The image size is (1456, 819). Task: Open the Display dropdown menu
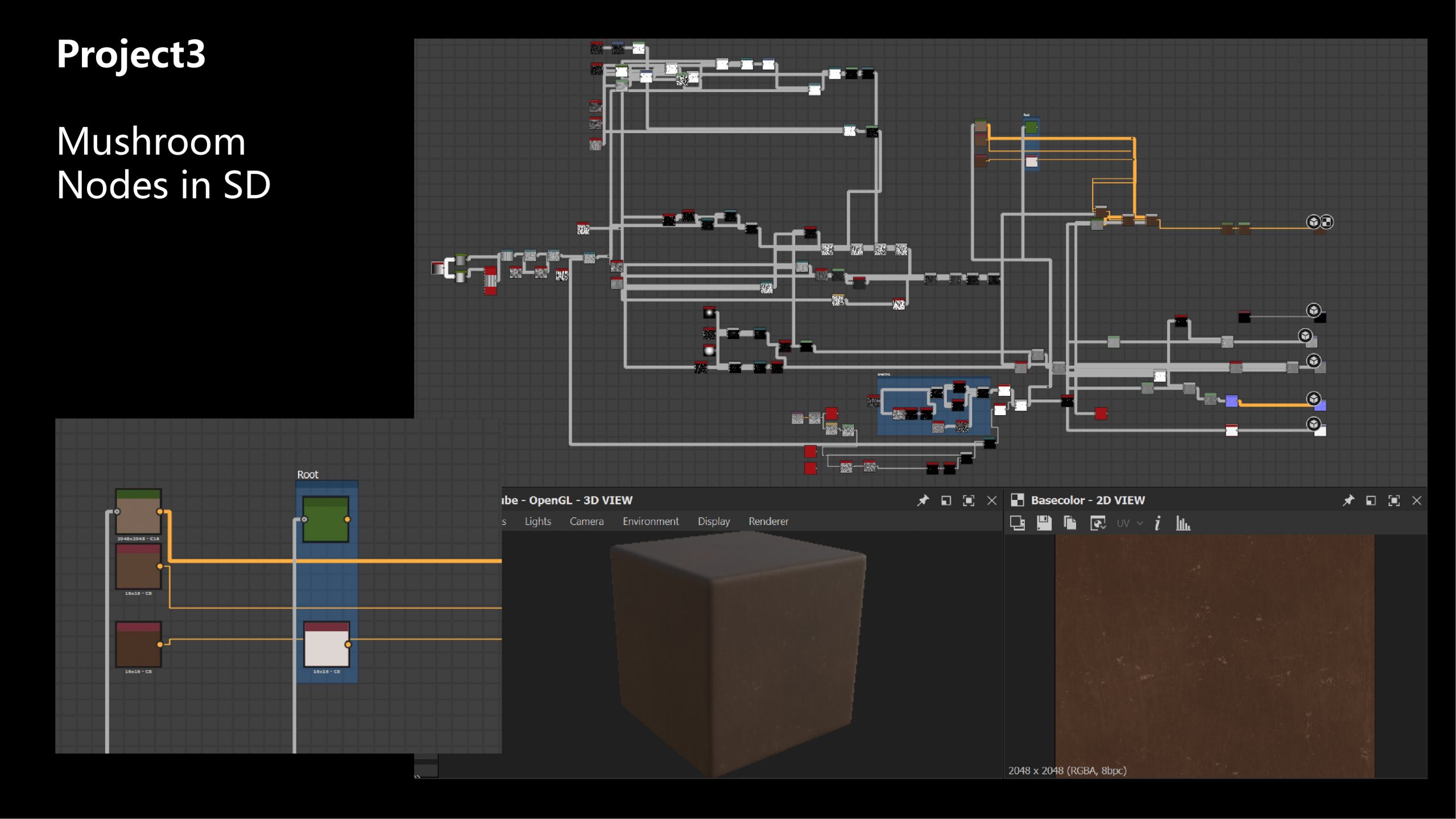[x=713, y=521]
